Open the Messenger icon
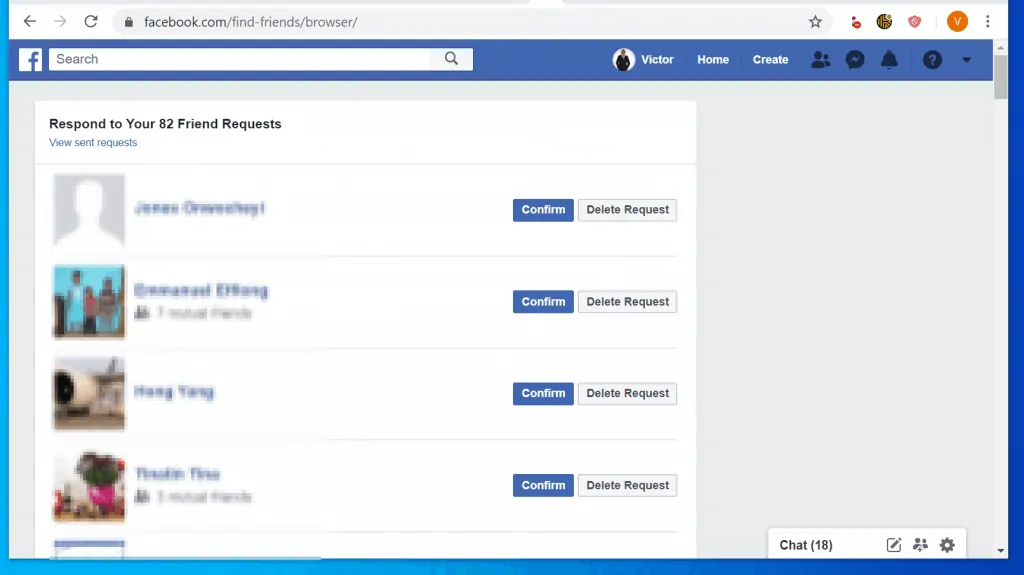This screenshot has width=1024, height=575. (855, 60)
